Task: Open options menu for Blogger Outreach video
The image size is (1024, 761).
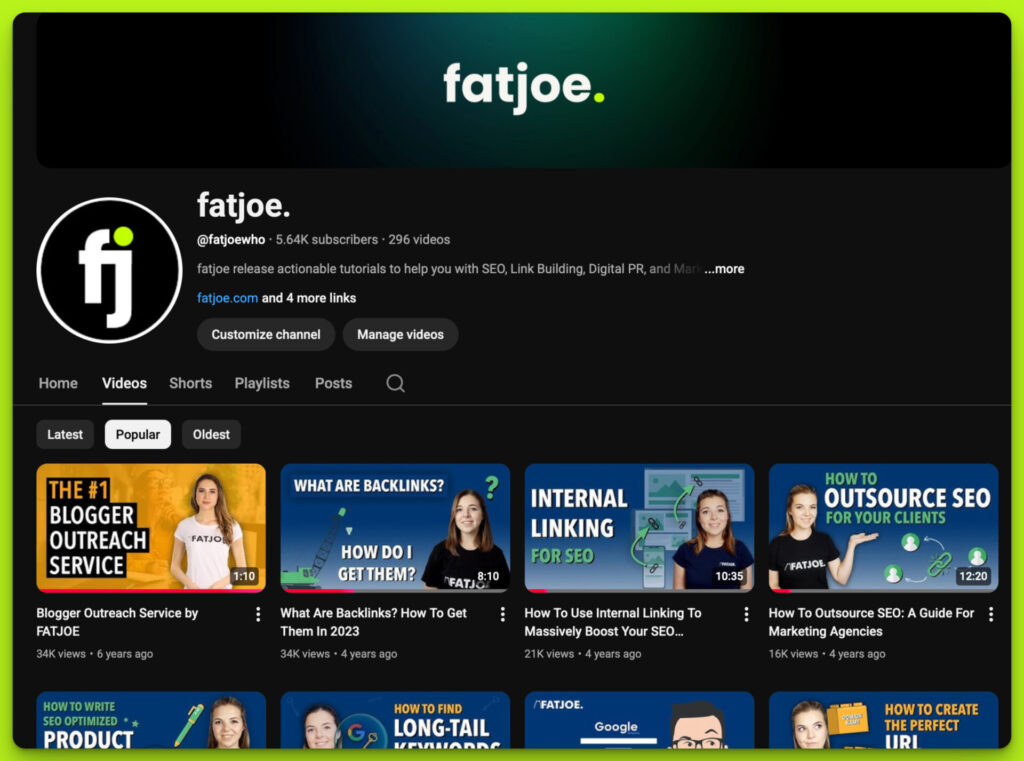Action: [258, 613]
